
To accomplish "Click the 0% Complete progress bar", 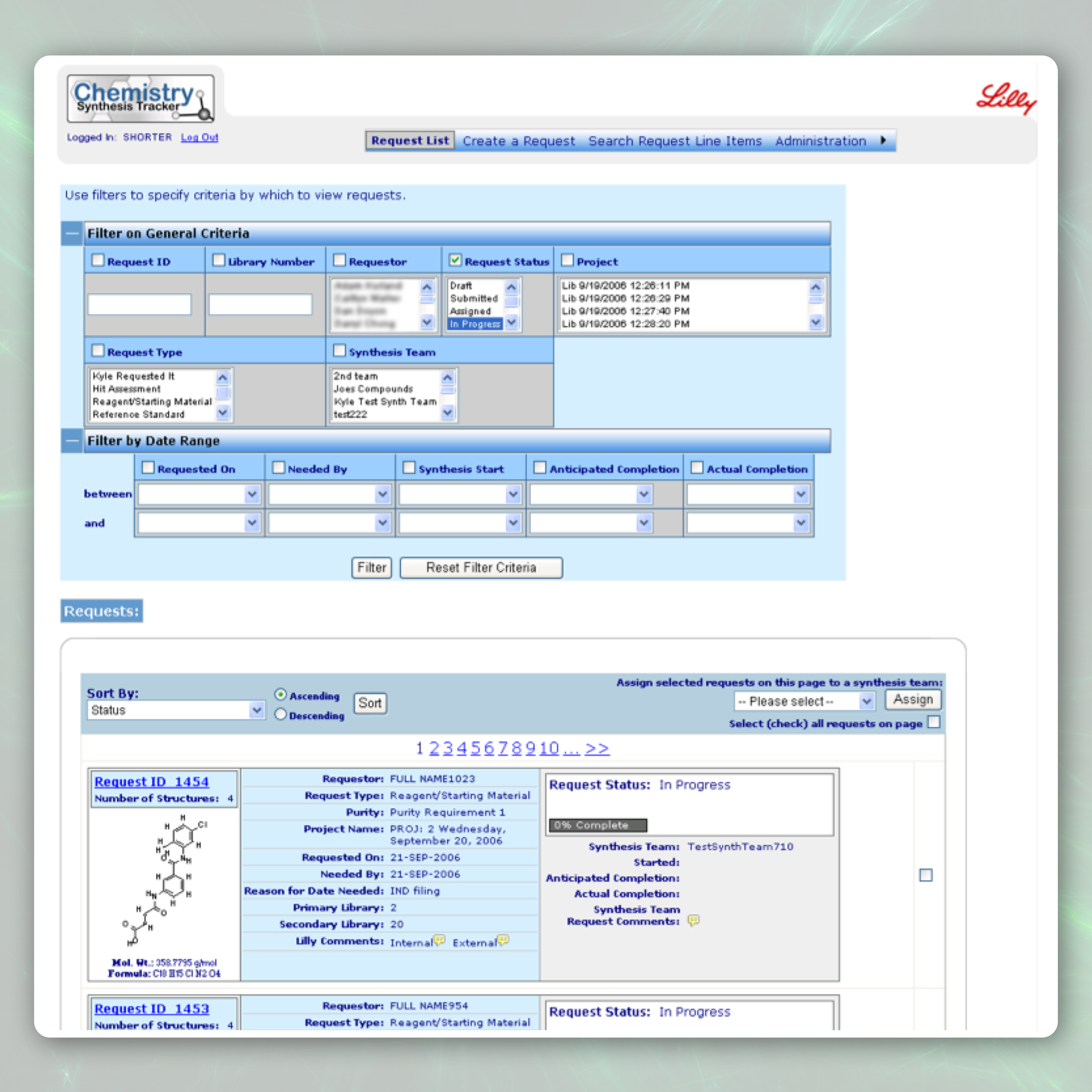I will point(597,825).
